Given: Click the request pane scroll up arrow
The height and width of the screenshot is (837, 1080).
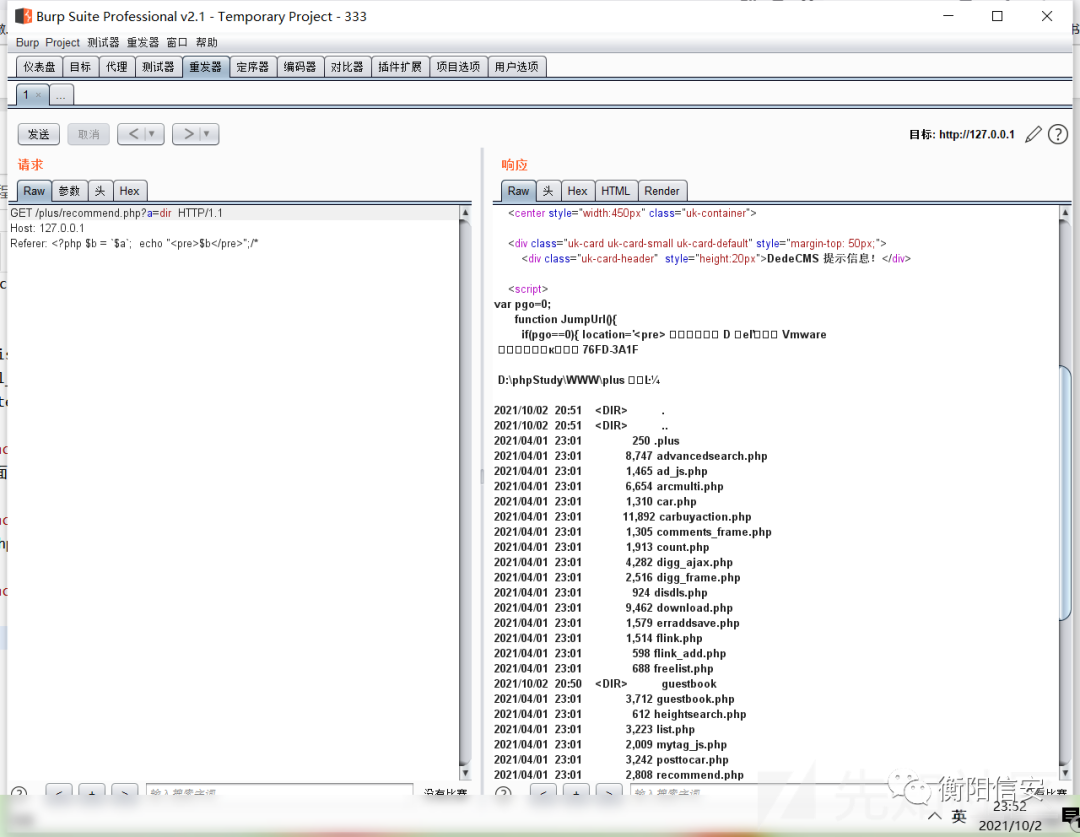Looking at the screenshot, I should [465, 213].
